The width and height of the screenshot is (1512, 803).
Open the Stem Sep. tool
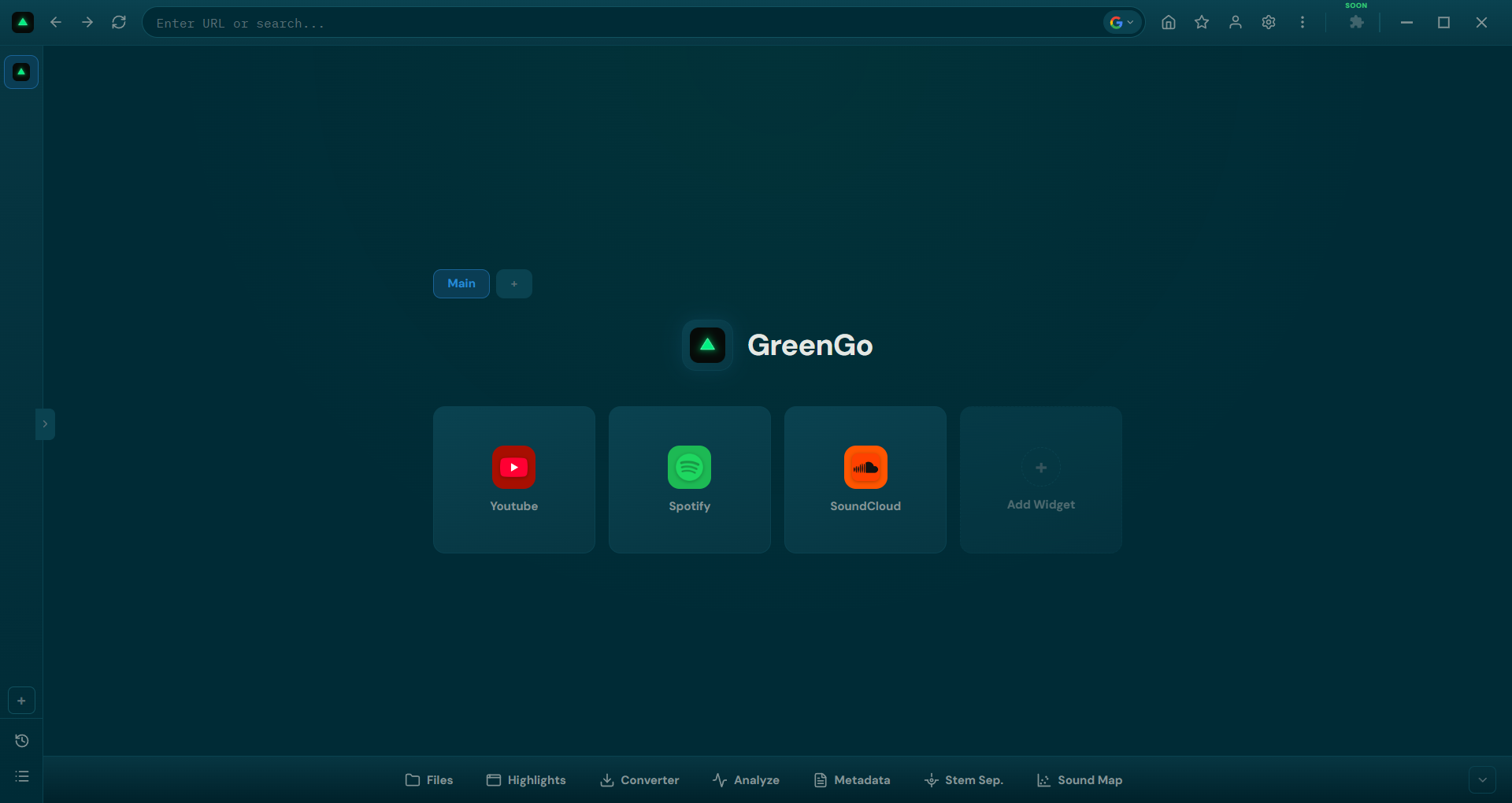click(964, 780)
